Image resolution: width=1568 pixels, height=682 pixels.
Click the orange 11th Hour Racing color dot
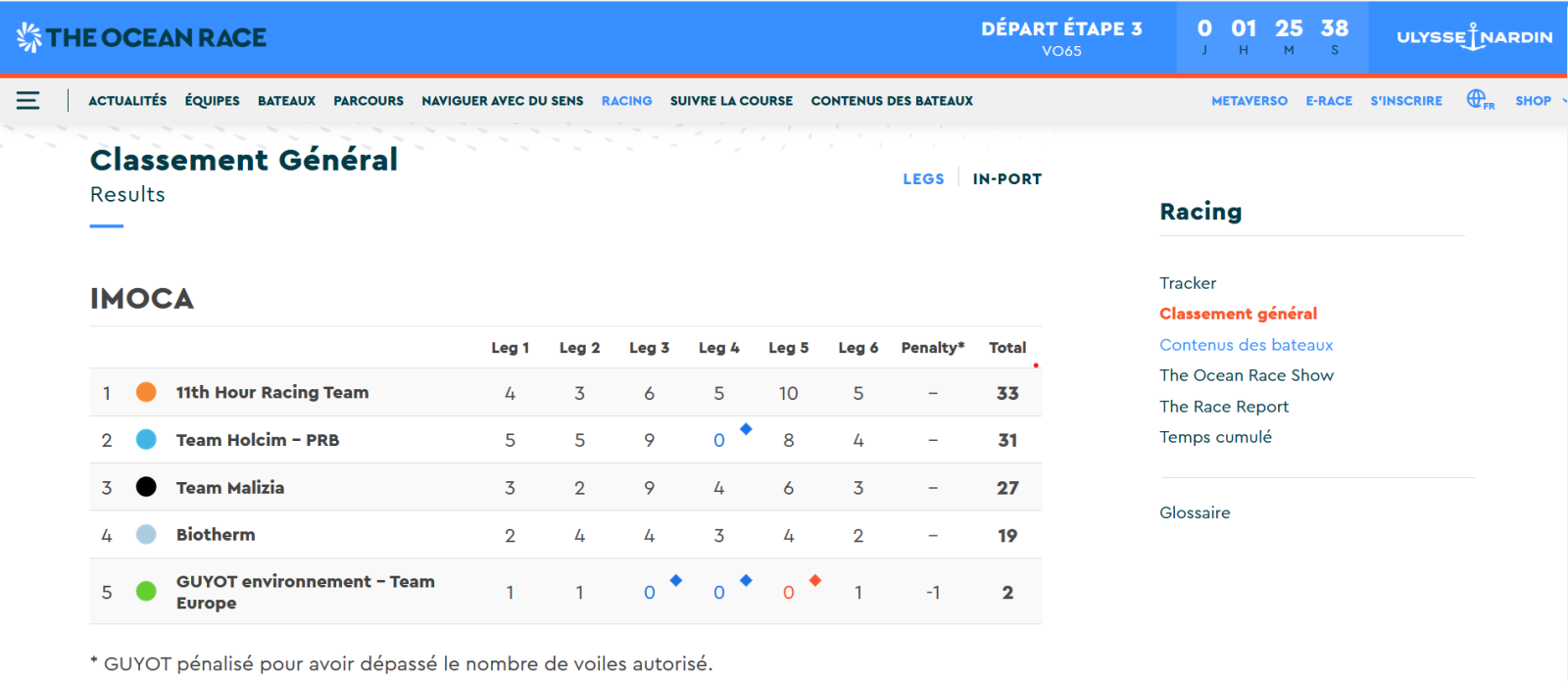pos(146,392)
